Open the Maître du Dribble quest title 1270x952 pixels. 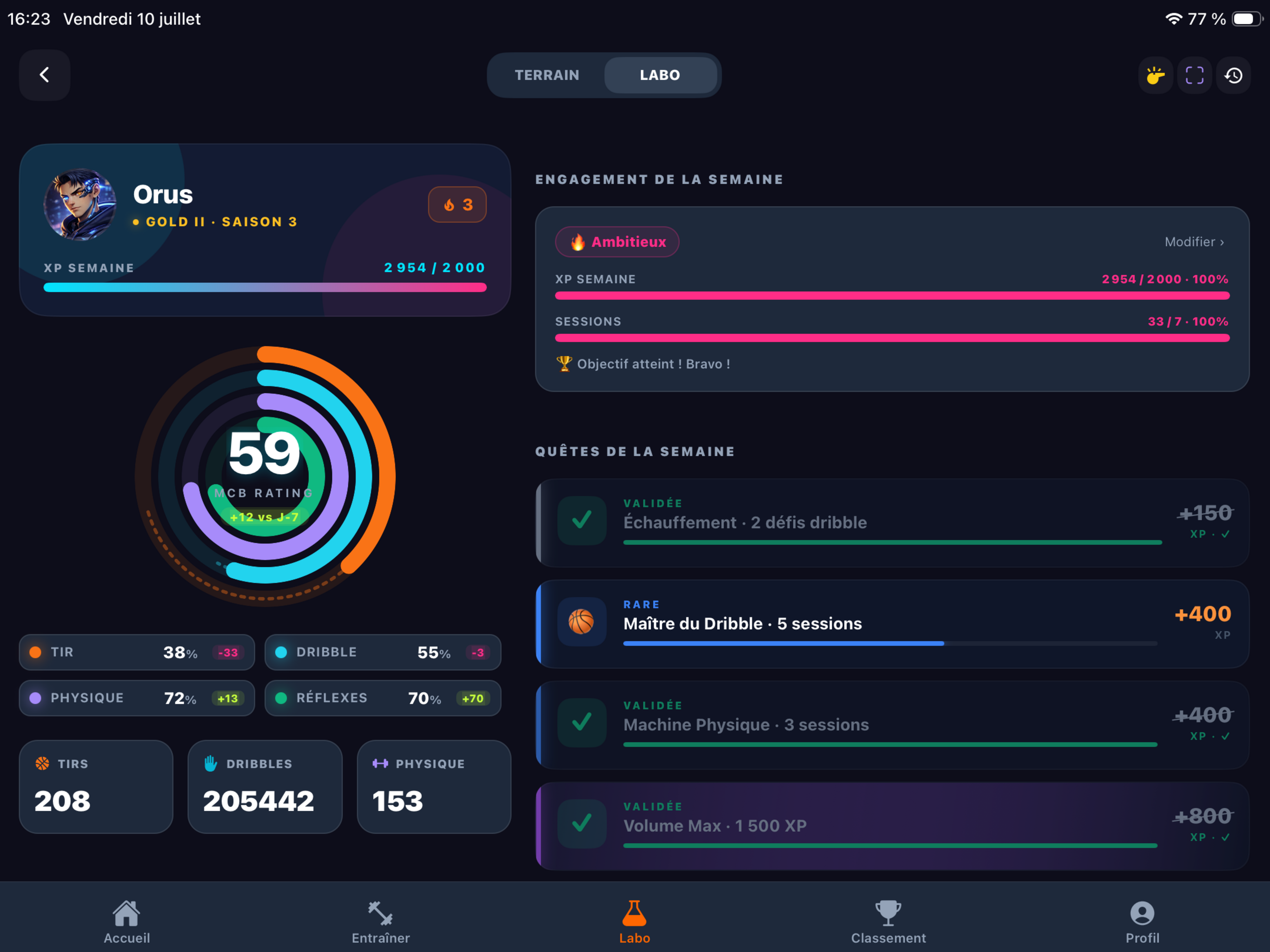742,623
